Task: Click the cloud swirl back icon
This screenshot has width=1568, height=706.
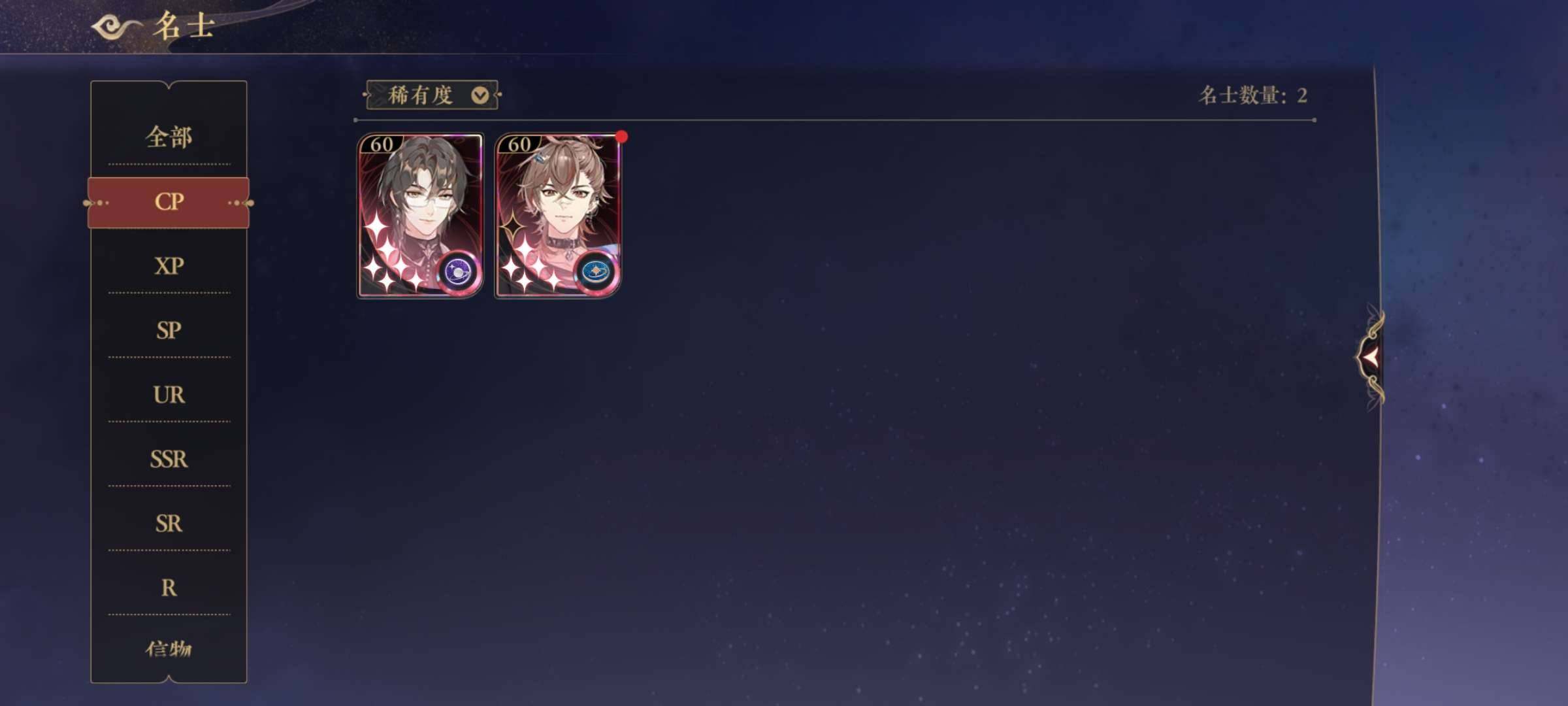Action: pos(116,27)
